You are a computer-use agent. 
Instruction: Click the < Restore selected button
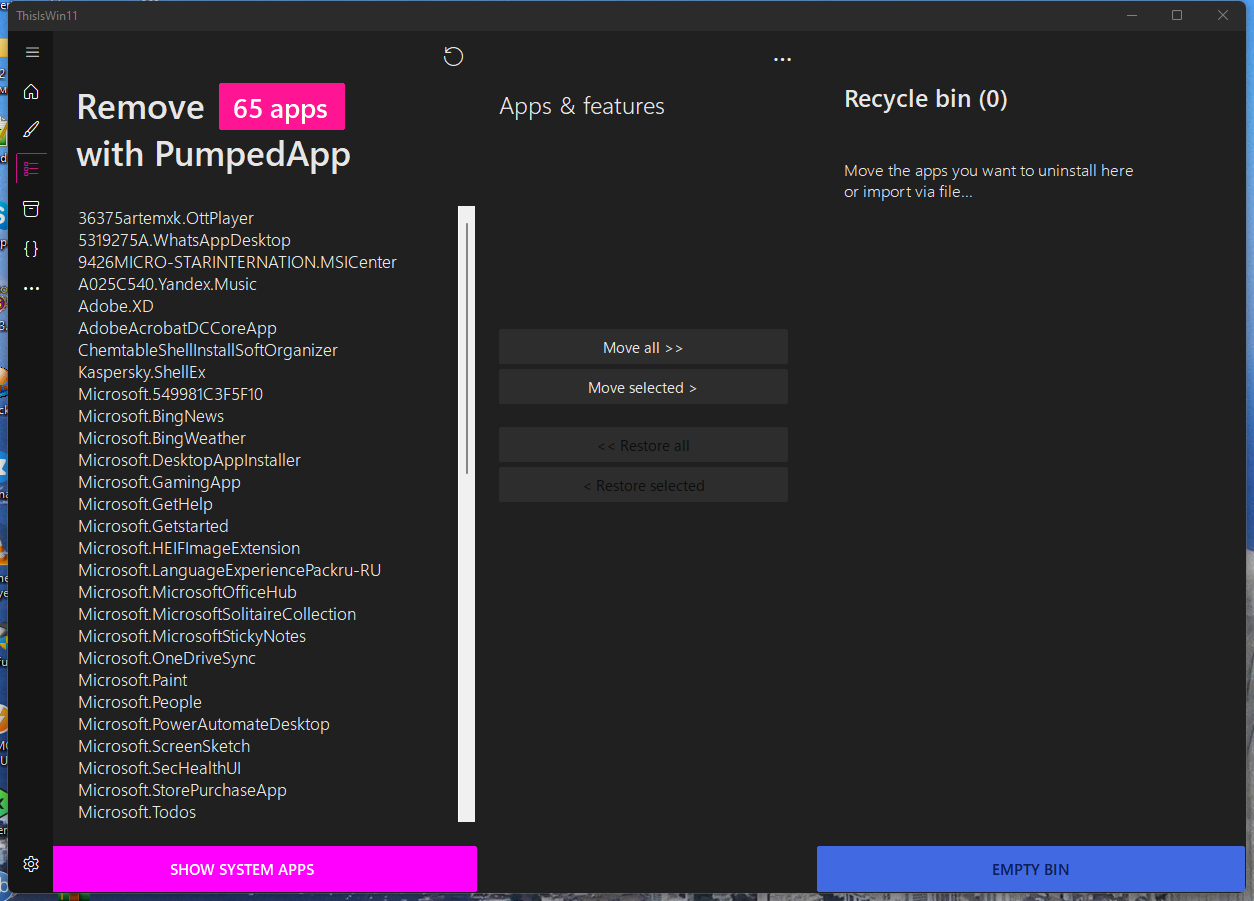(x=643, y=485)
